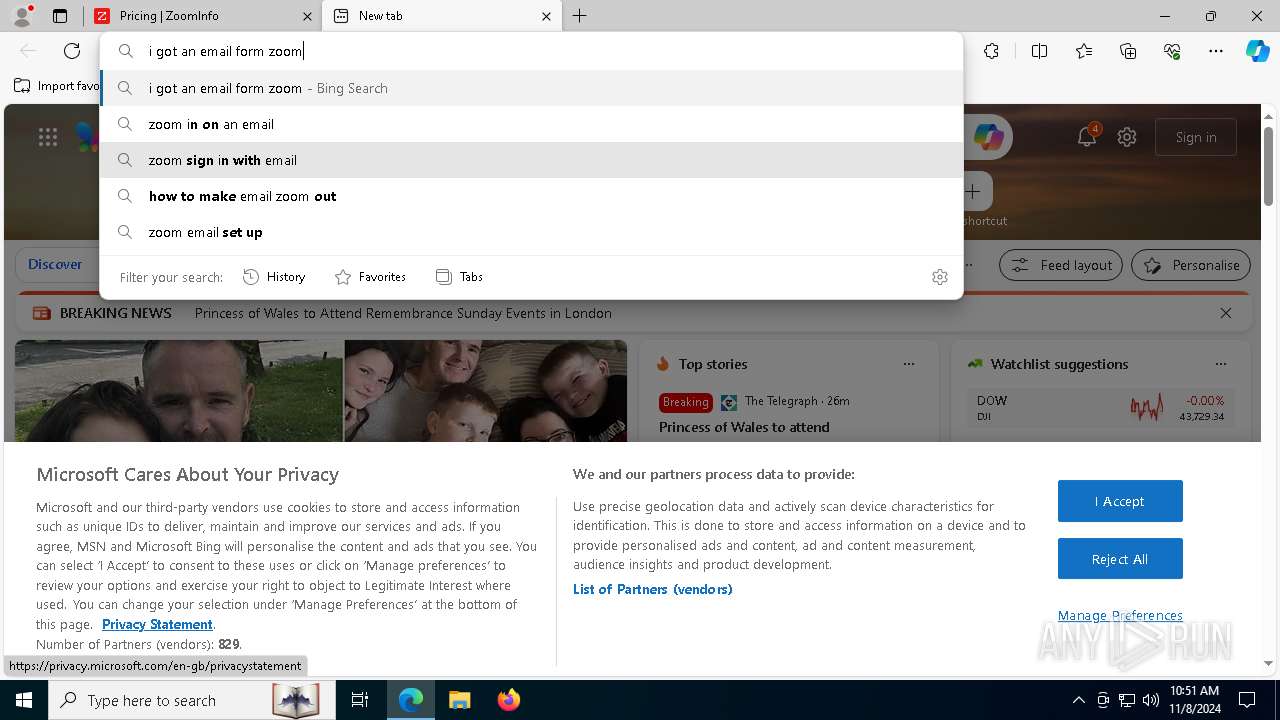This screenshot has height=720, width=1280.
Task: Pick 'how to make email zoom out' suggestion
Action: (x=532, y=196)
